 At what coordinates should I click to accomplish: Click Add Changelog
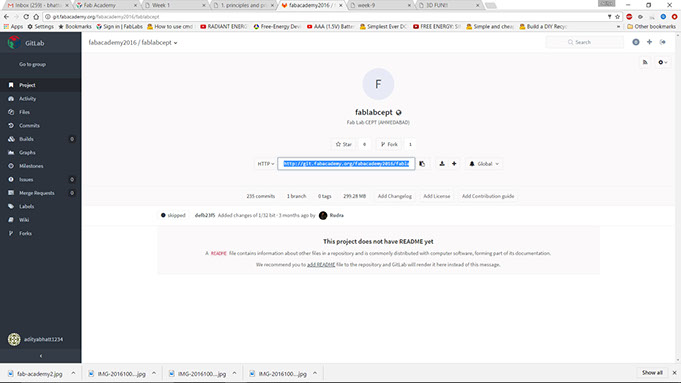[x=395, y=196]
